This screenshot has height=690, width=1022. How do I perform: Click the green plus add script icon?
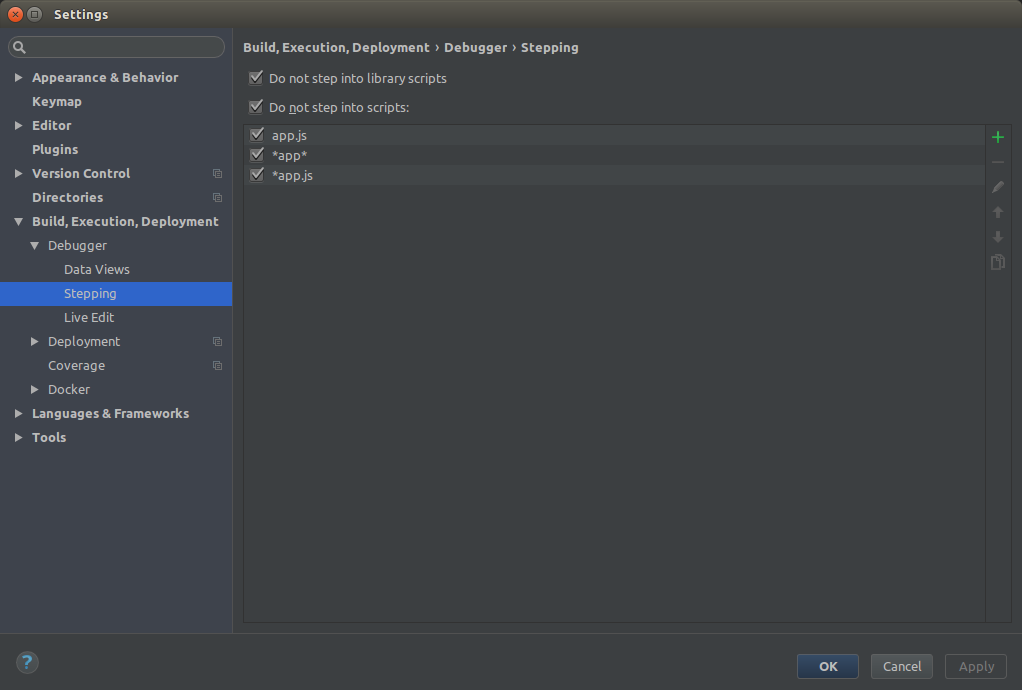pyautogui.click(x=997, y=137)
